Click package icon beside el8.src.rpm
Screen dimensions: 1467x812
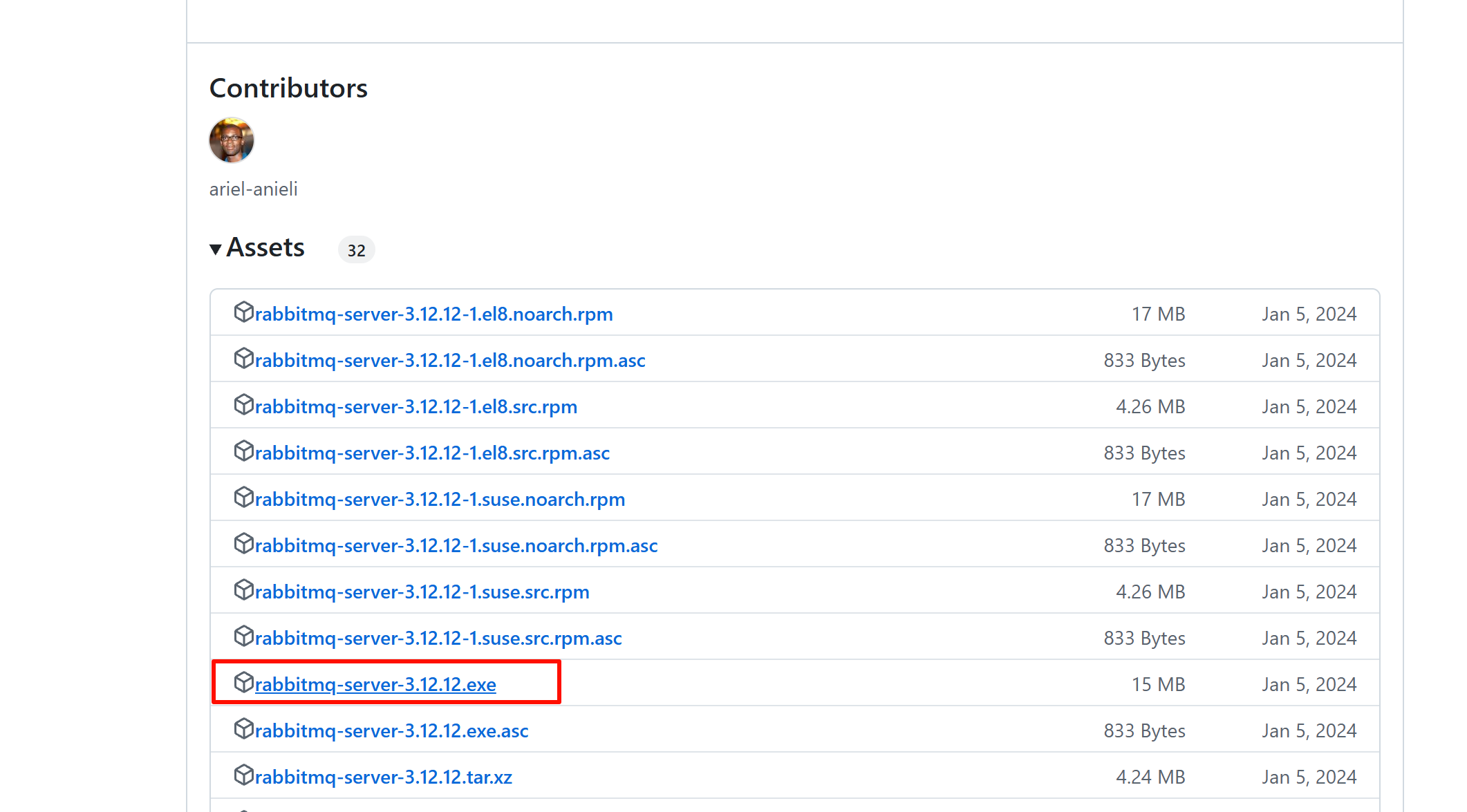243,405
